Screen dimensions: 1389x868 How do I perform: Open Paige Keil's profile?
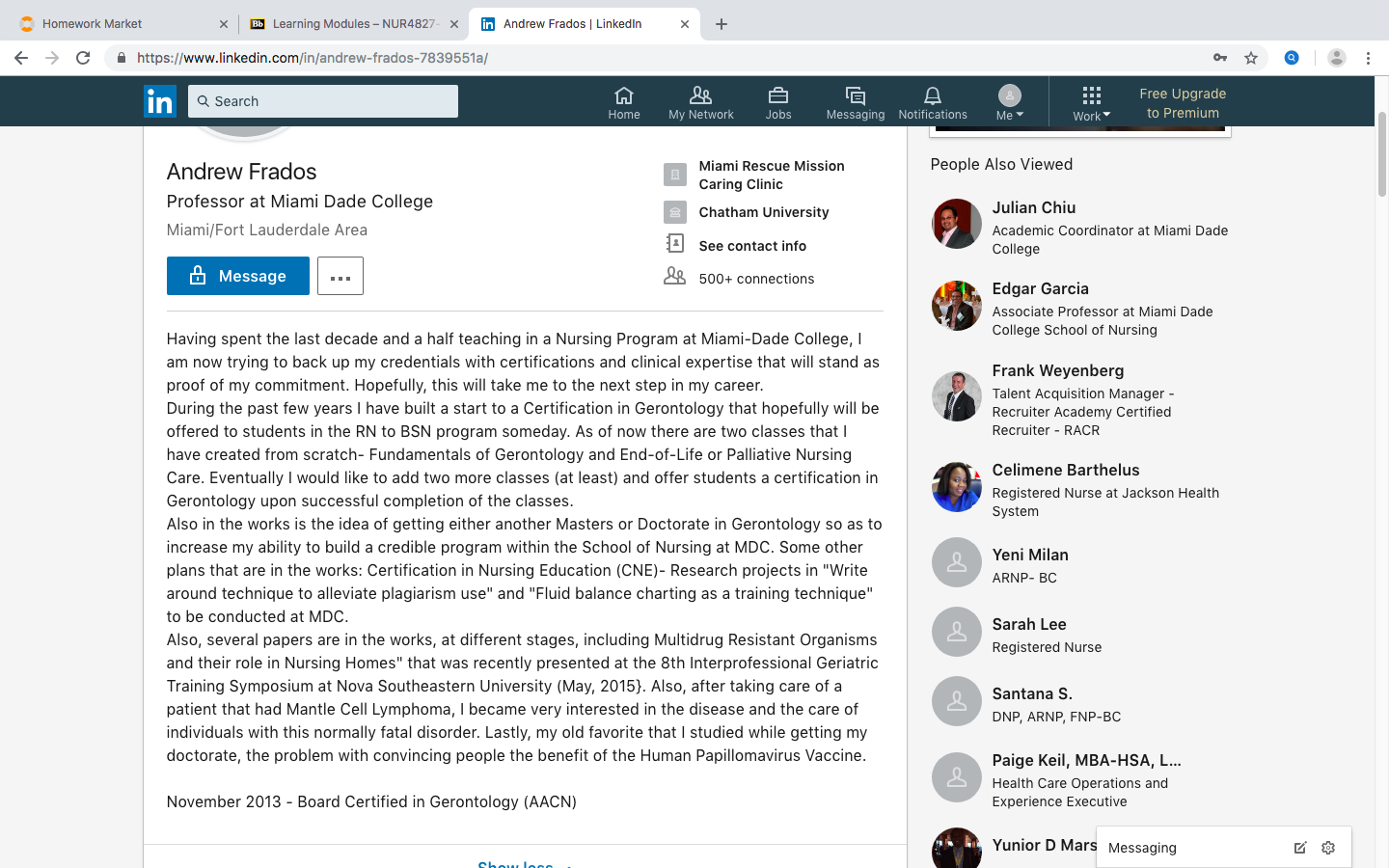pyautogui.click(x=1087, y=760)
